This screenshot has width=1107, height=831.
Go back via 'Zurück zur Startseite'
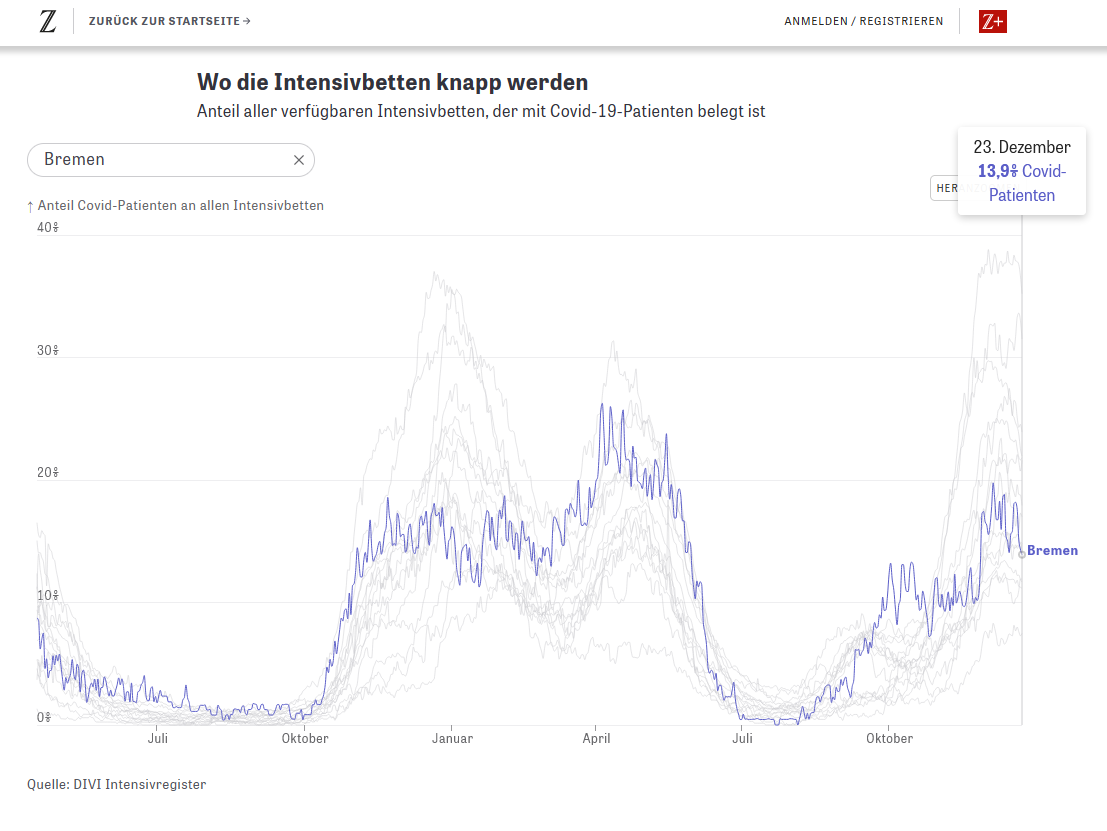[x=169, y=21]
